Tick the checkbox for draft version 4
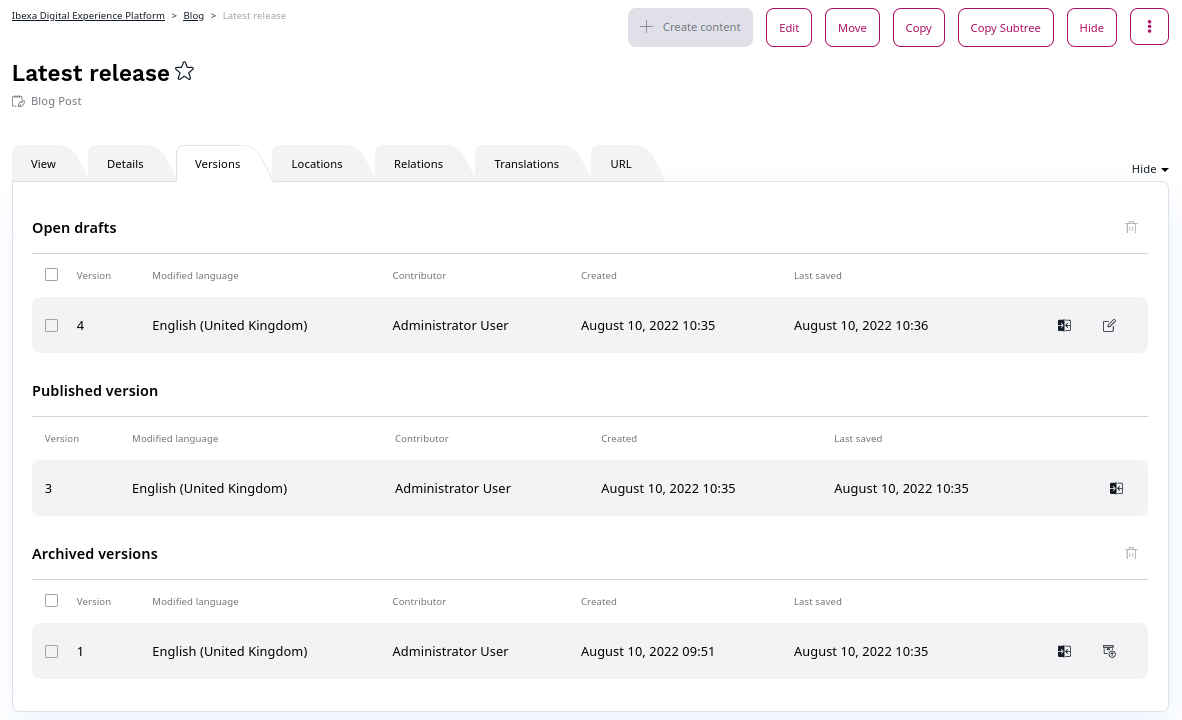 (x=52, y=325)
